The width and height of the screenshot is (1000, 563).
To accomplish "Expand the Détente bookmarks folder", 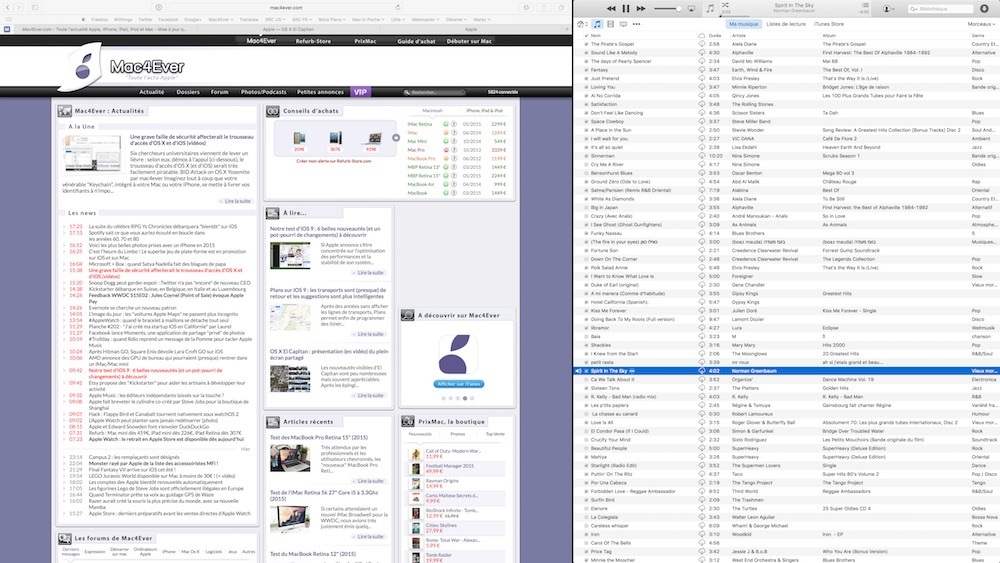I will (x=456, y=20).
